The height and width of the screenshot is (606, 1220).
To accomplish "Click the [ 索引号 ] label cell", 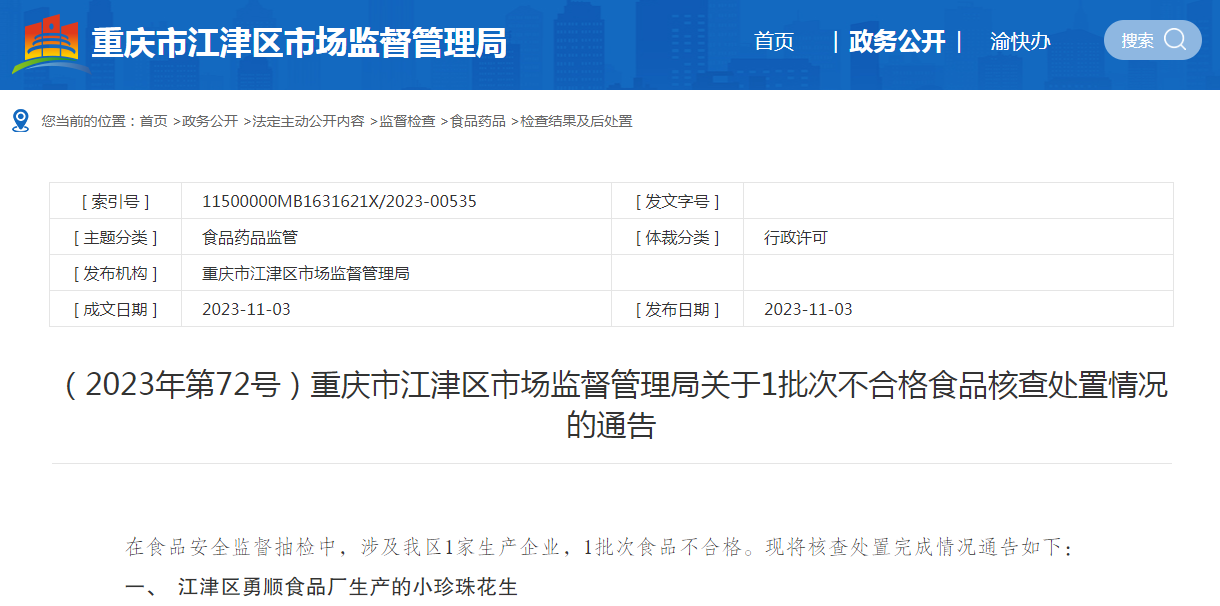I will click(116, 201).
